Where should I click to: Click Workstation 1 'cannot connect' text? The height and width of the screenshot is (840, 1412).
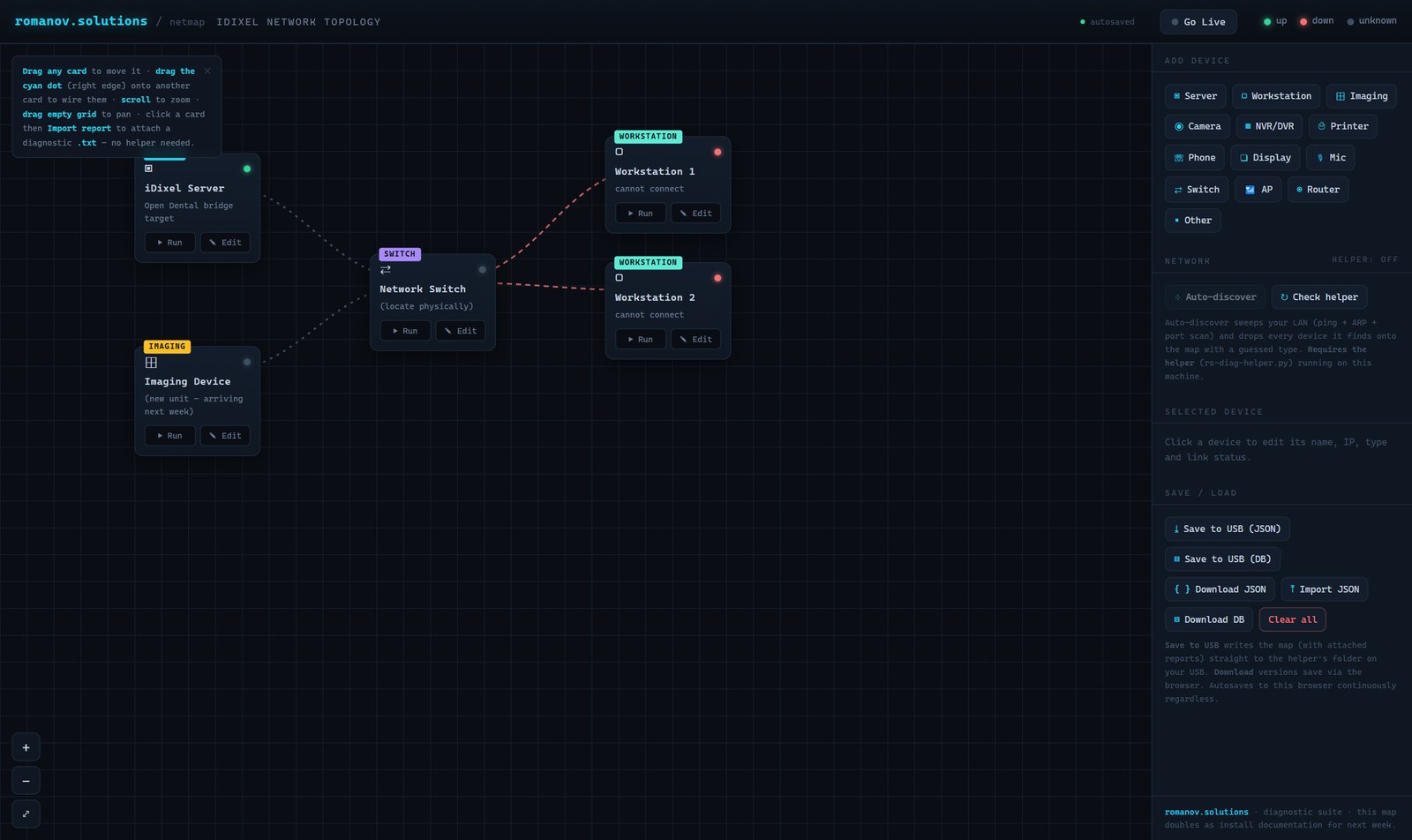650,189
